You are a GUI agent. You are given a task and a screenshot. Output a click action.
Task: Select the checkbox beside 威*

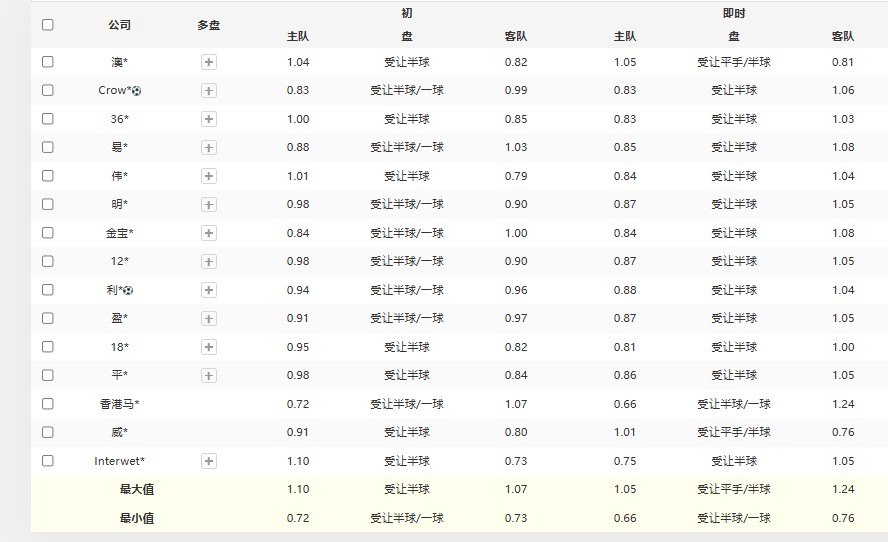(x=48, y=432)
